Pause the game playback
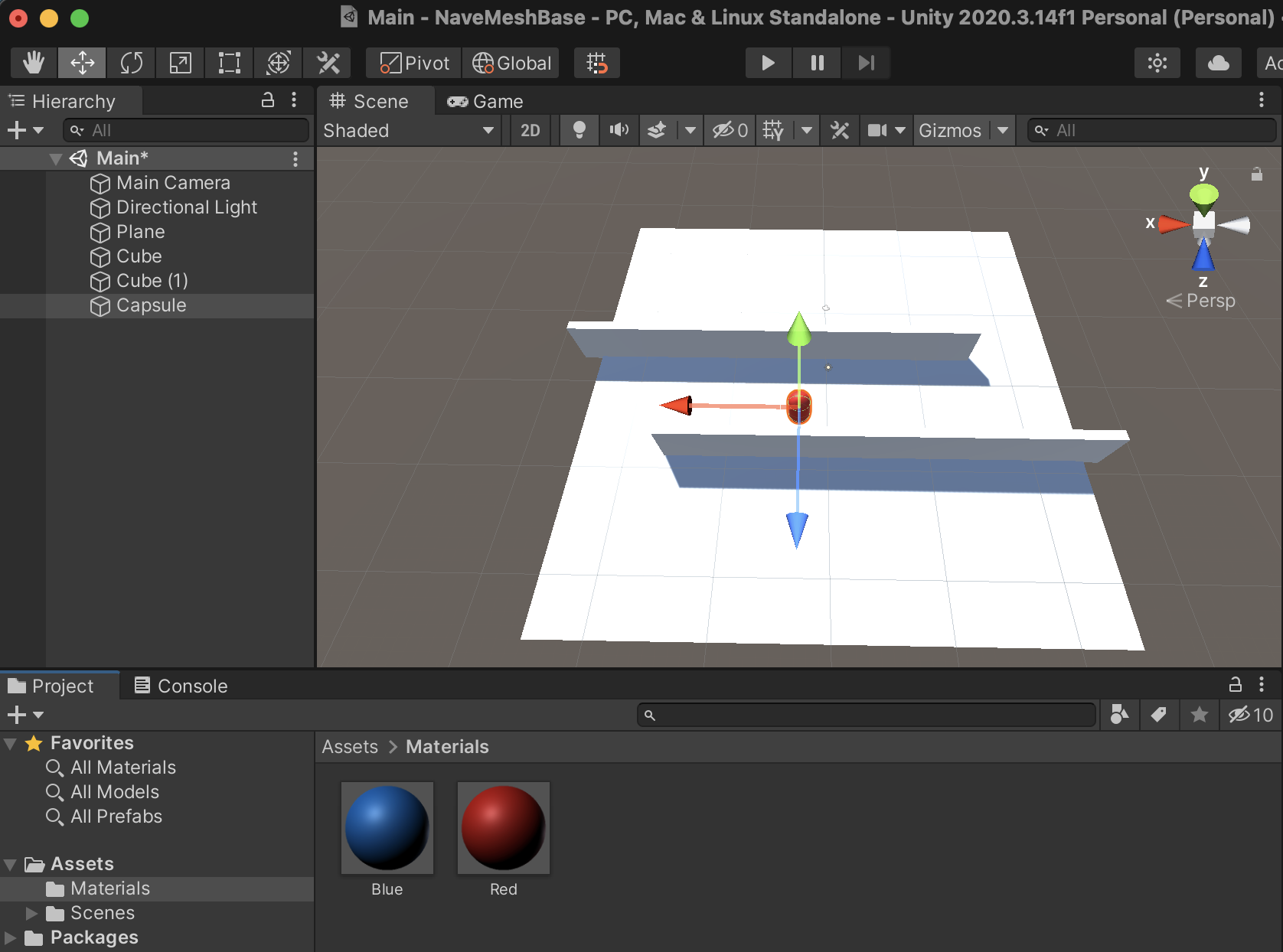The image size is (1283, 952). [x=818, y=63]
